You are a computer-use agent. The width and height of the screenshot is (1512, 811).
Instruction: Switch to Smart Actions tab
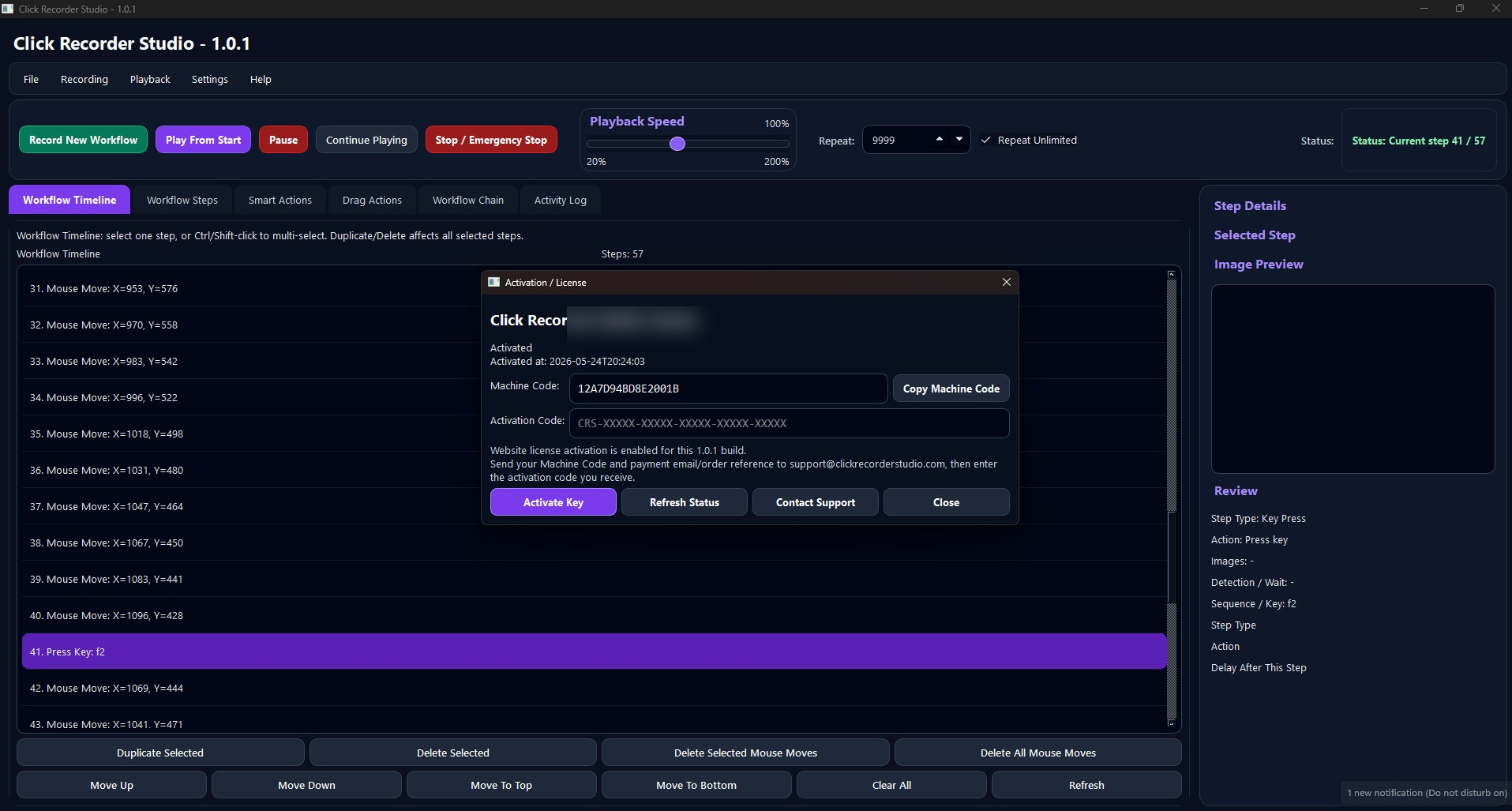coord(280,200)
